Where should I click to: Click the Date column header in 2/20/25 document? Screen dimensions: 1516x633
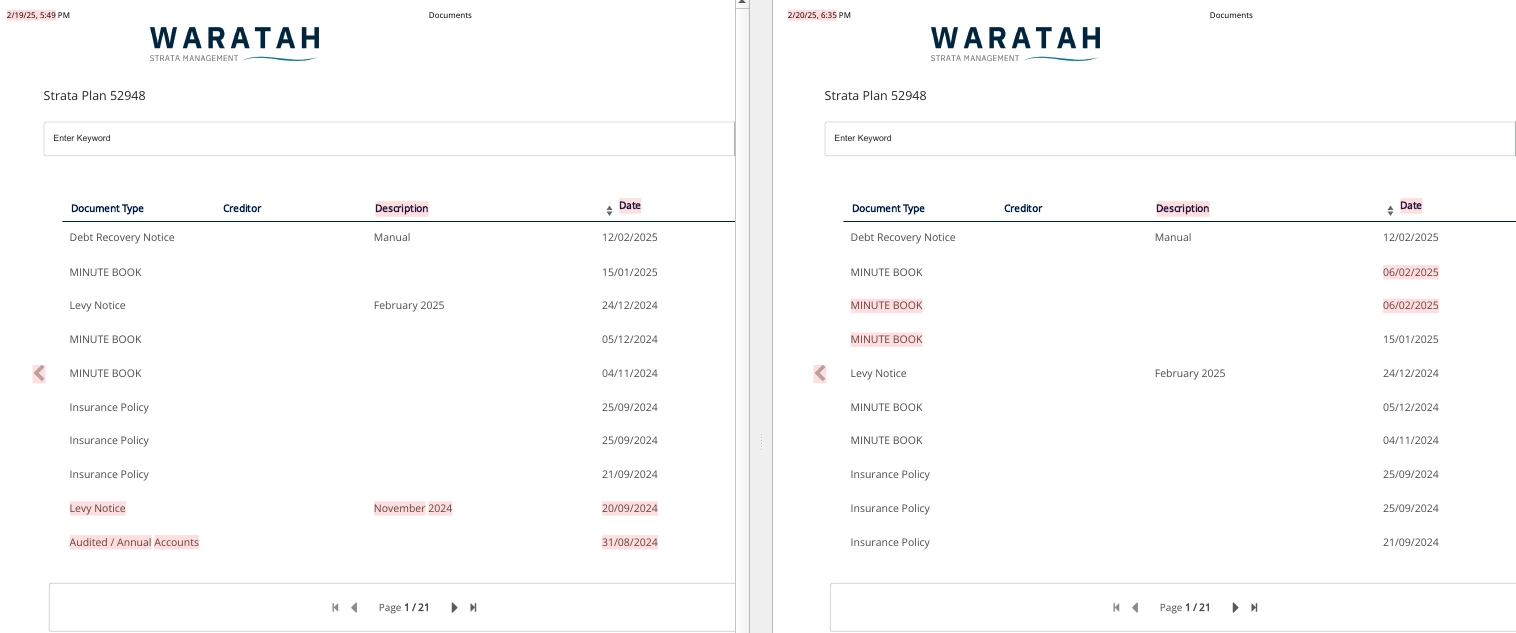click(1411, 206)
